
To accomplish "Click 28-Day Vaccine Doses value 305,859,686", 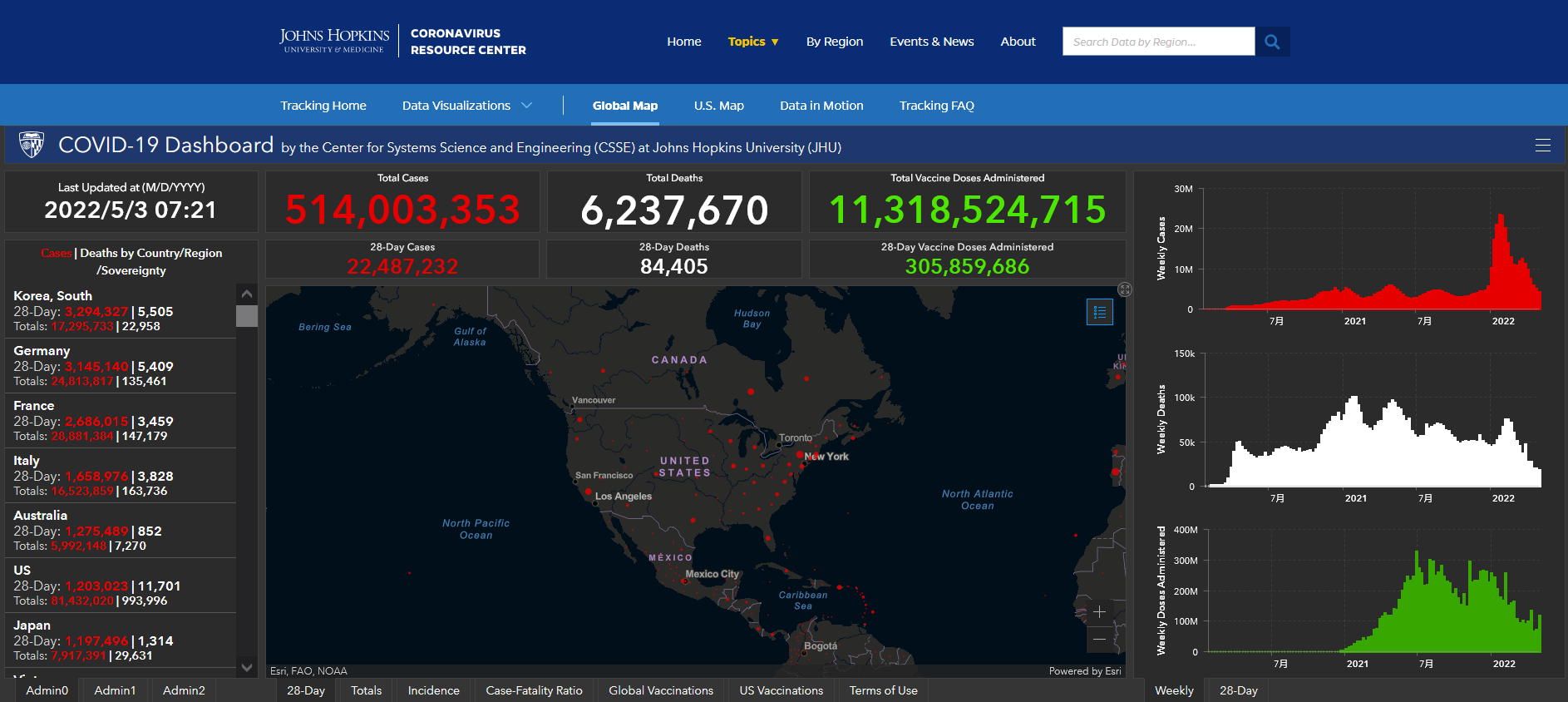I will click(x=967, y=266).
